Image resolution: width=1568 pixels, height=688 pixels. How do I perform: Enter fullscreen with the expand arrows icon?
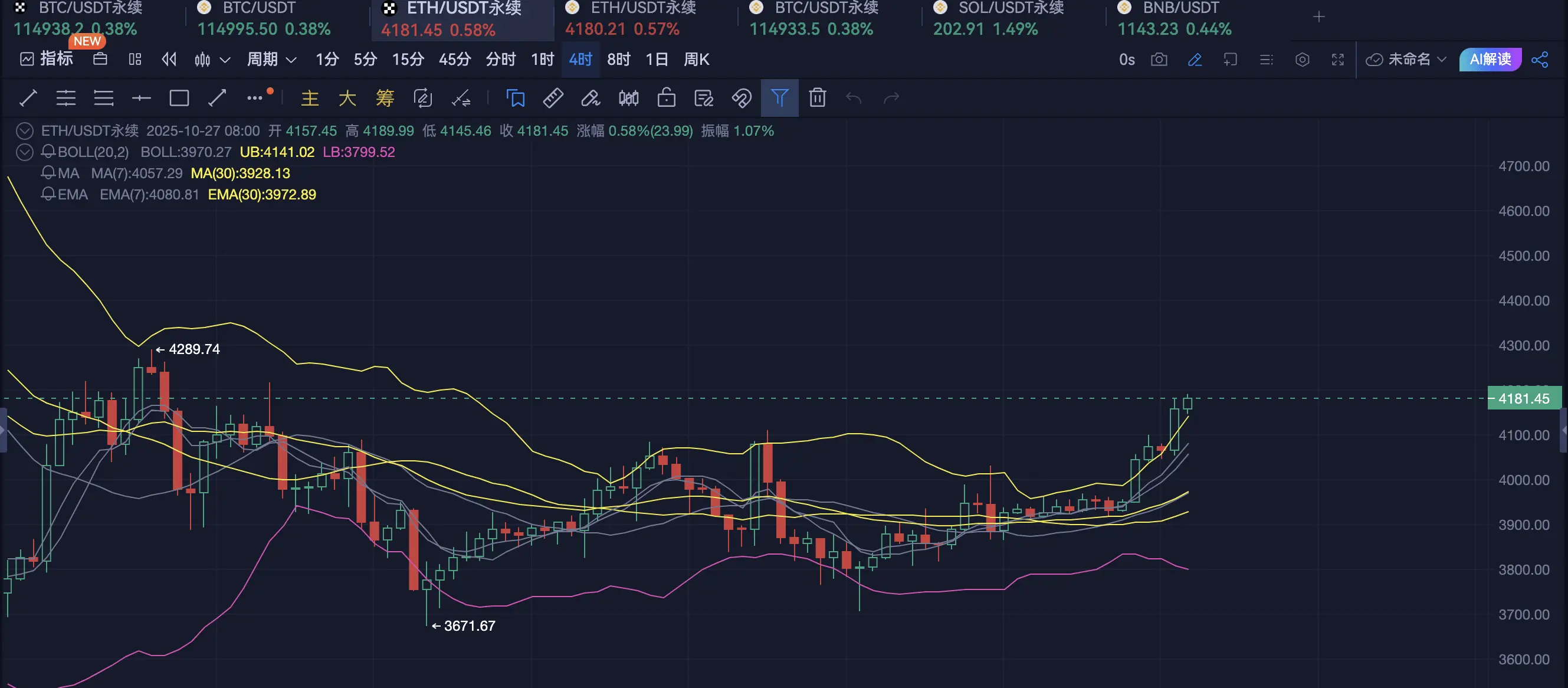point(1337,60)
